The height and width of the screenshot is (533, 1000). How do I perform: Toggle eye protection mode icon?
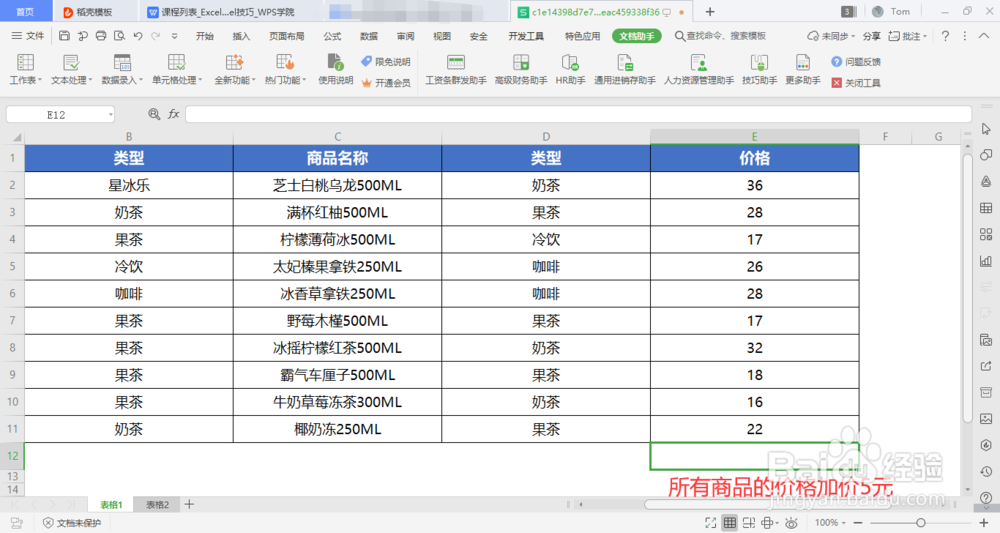point(791,523)
